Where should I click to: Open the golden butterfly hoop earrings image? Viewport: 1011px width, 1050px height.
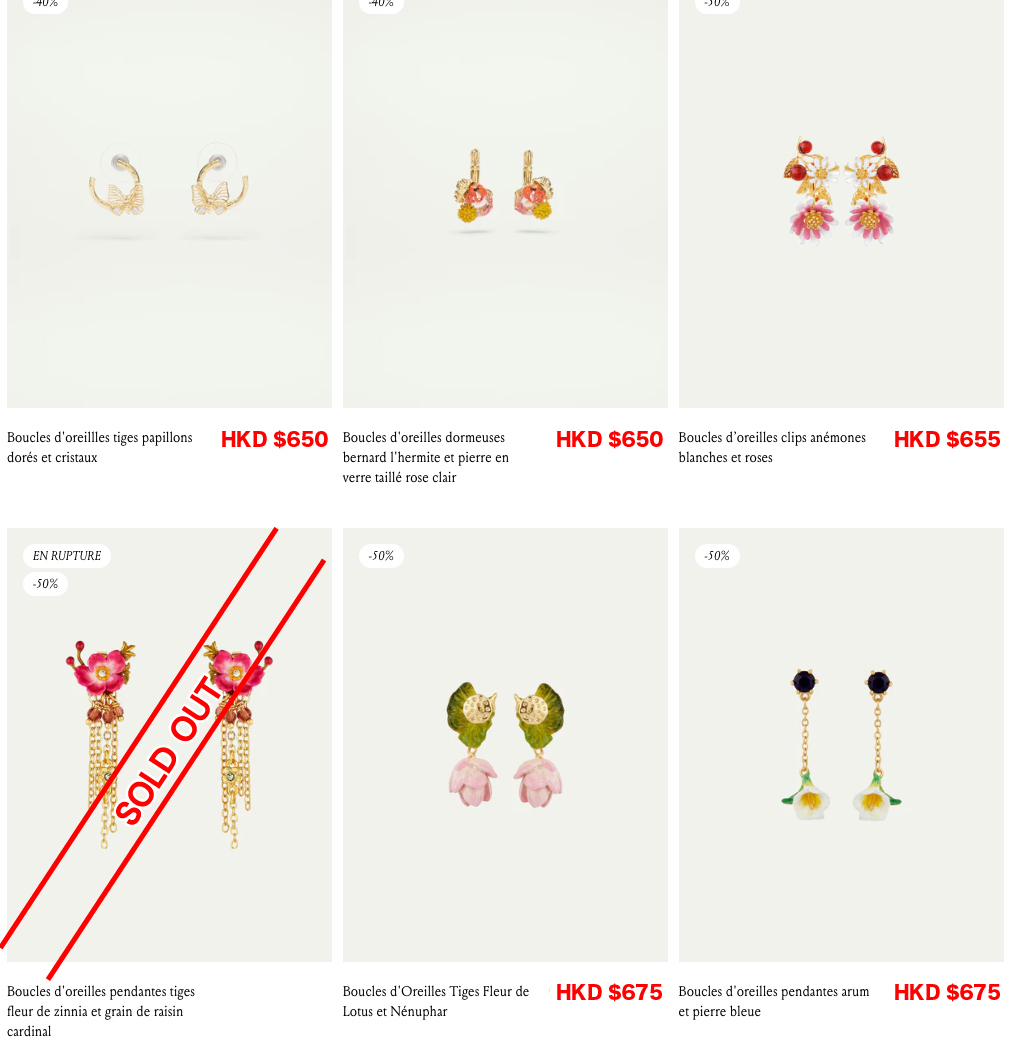(169, 204)
